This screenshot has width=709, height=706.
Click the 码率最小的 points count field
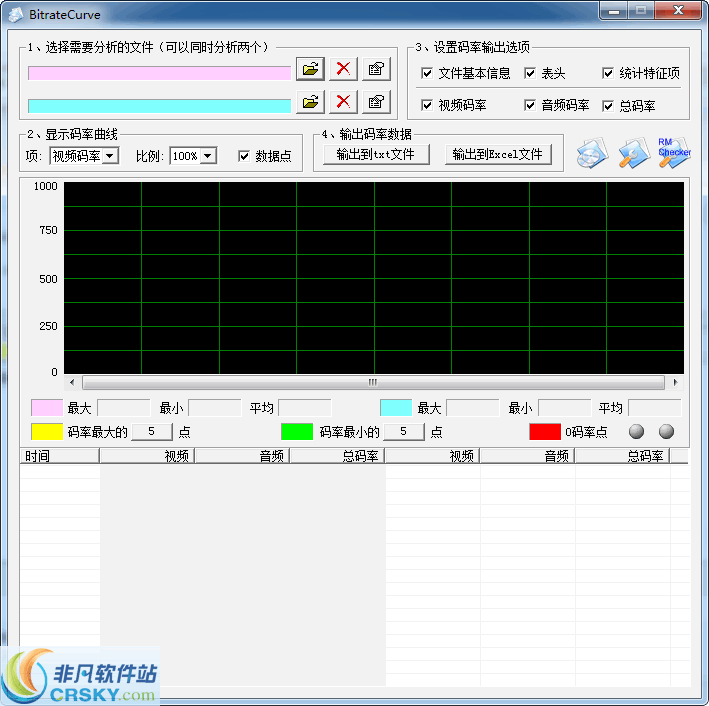[x=404, y=431]
